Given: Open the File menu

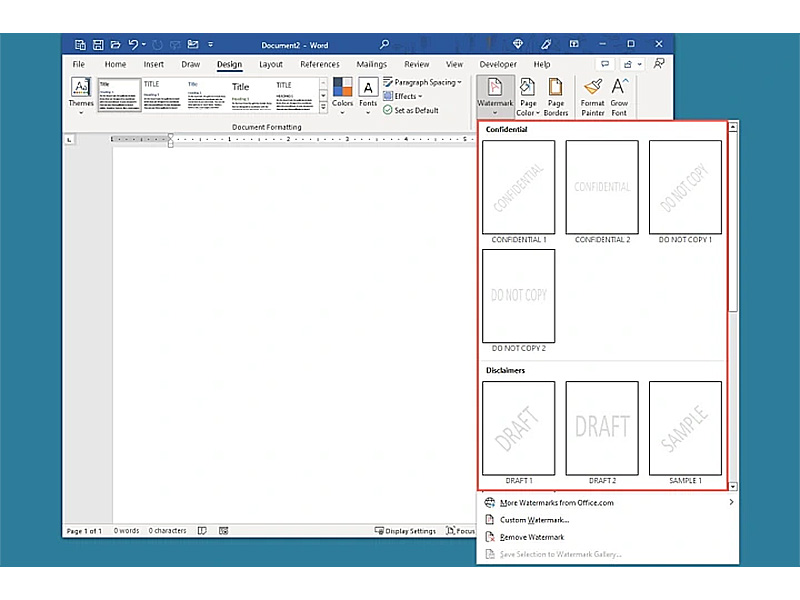Looking at the screenshot, I should coord(79,64).
